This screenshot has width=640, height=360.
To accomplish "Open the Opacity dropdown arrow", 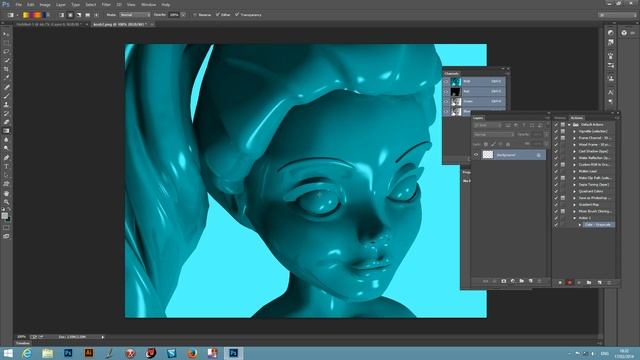I will pyautogui.click(x=183, y=15).
